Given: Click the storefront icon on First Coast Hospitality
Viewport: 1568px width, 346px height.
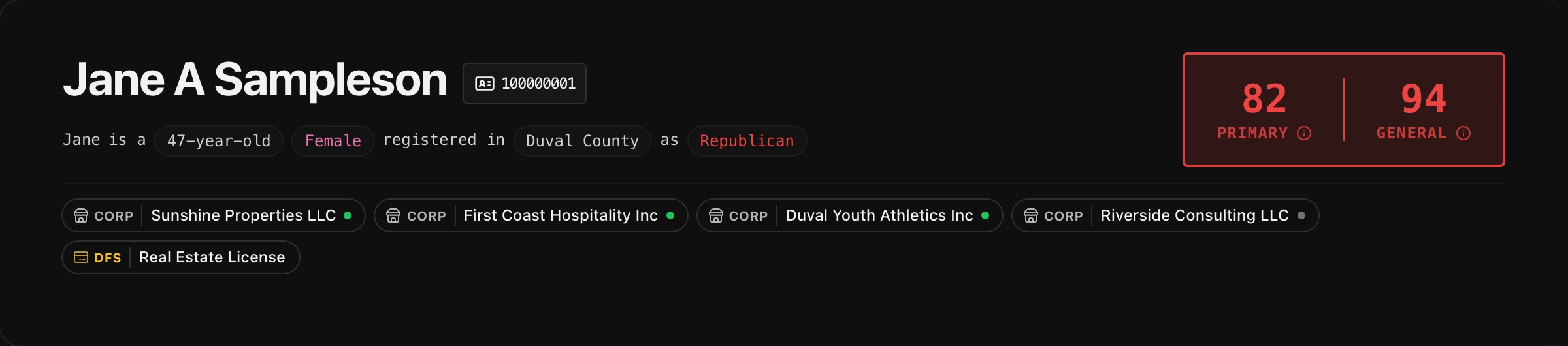Looking at the screenshot, I should (393, 216).
